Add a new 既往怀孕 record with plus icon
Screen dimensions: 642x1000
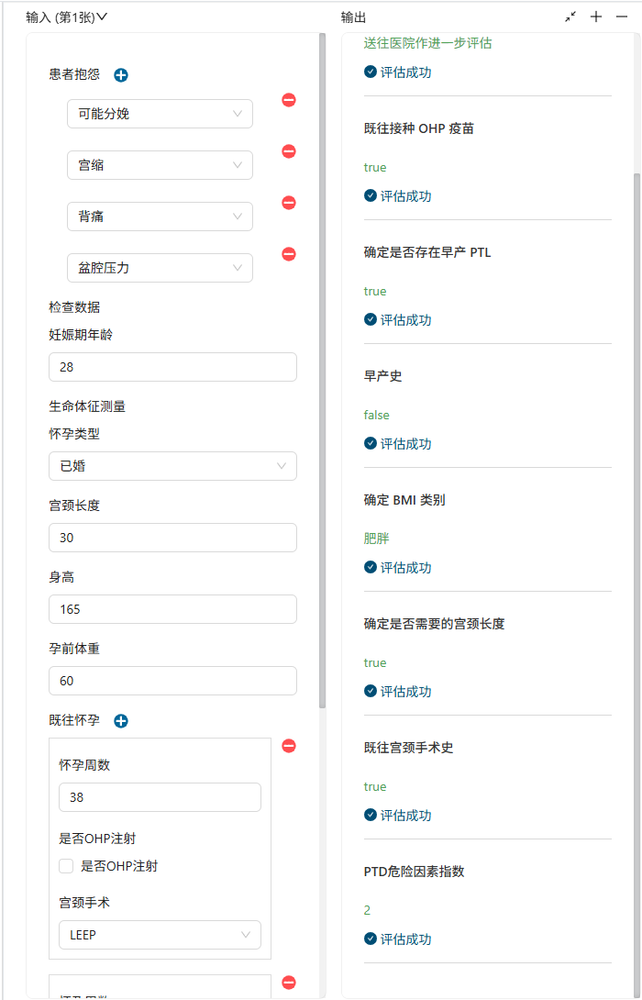(121, 721)
